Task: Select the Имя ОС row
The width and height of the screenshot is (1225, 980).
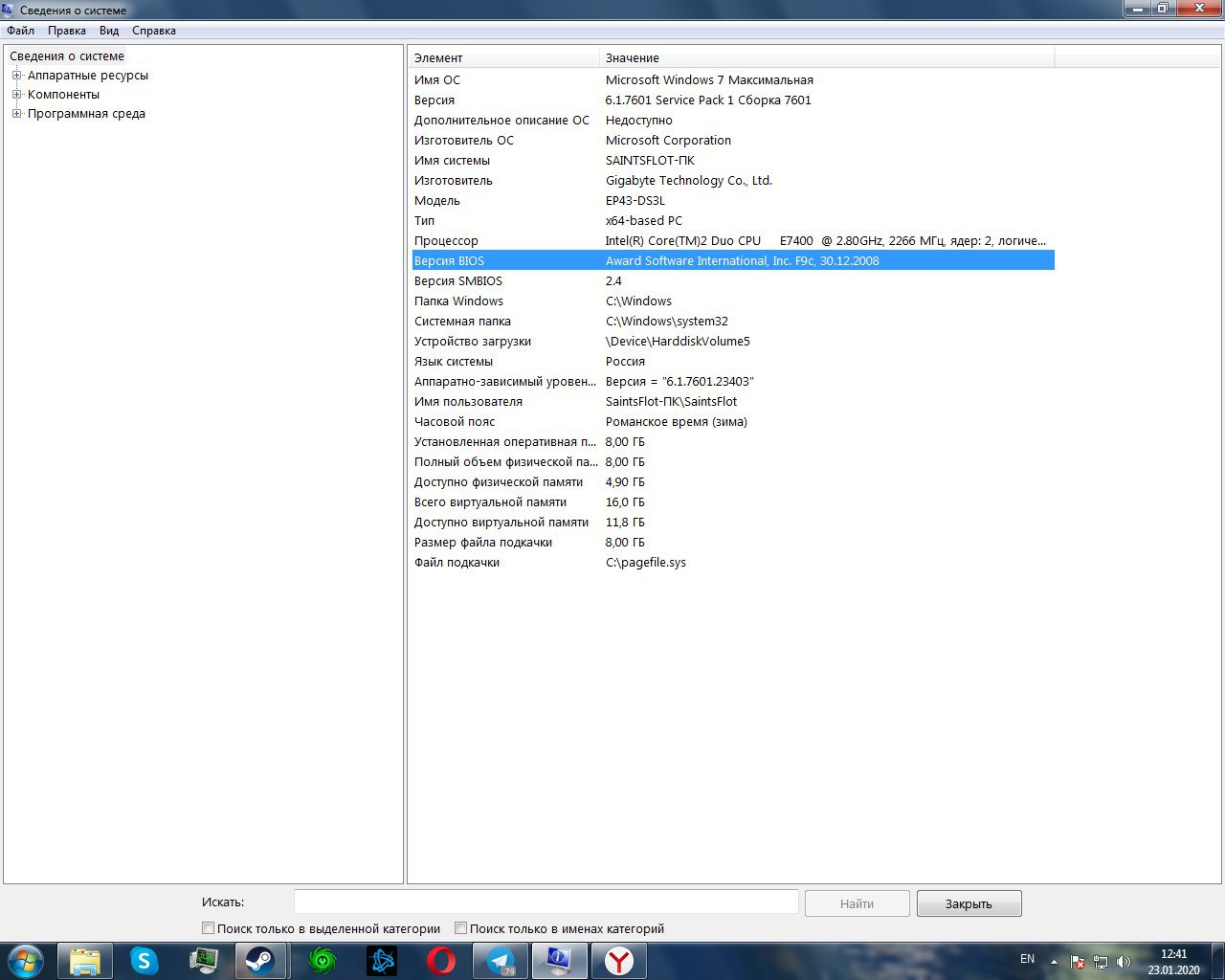Action: 733,80
